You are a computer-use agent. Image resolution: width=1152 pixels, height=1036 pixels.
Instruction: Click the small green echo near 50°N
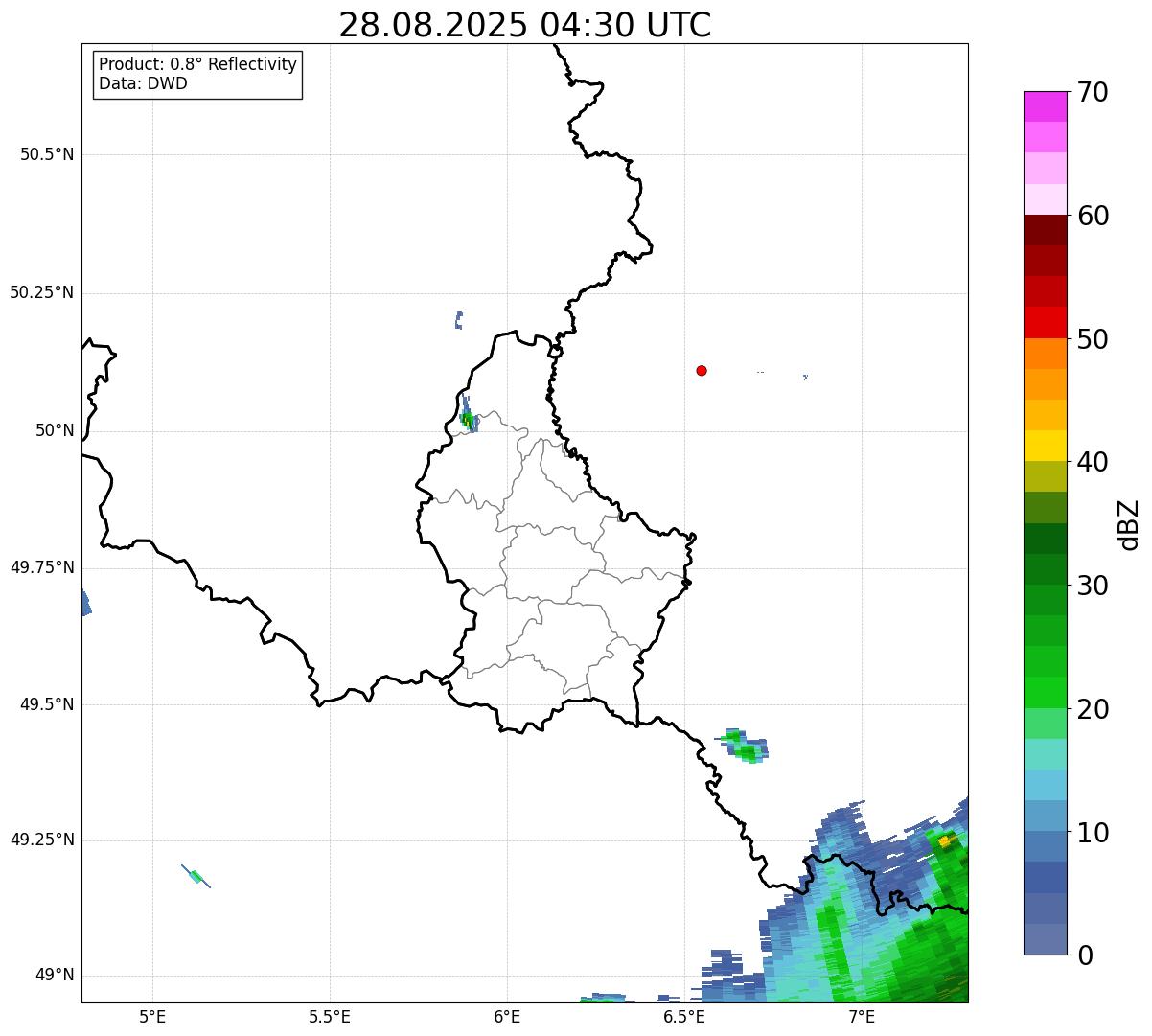coord(468,418)
